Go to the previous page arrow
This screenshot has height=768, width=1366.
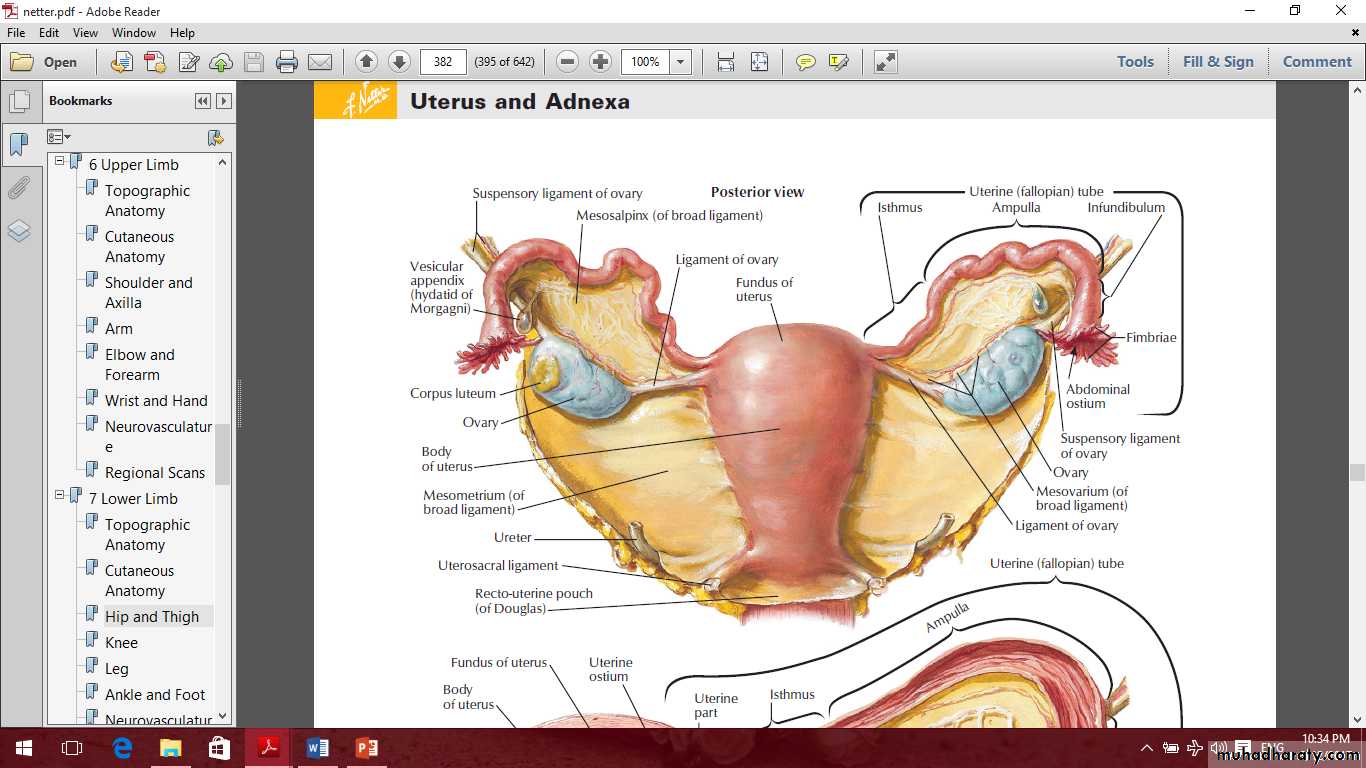click(366, 62)
